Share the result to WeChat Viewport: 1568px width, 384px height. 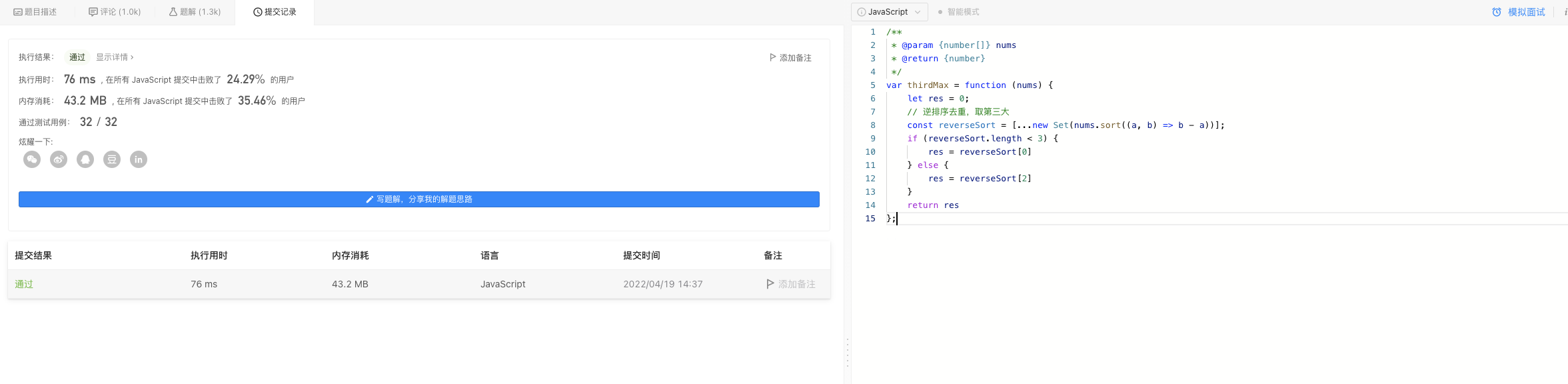(x=32, y=159)
